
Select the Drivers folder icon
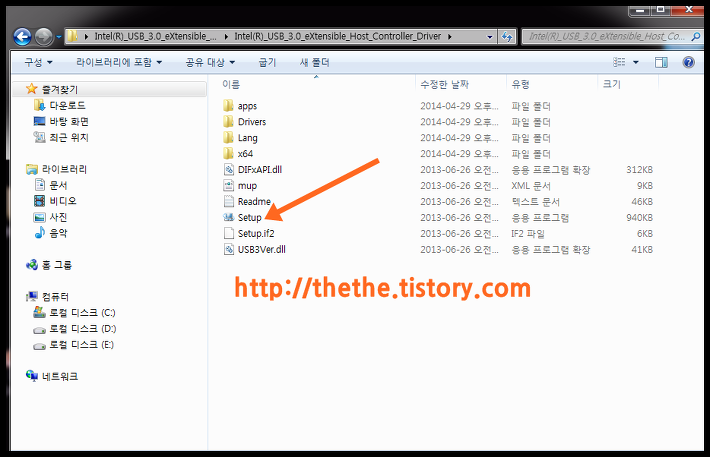(228, 122)
